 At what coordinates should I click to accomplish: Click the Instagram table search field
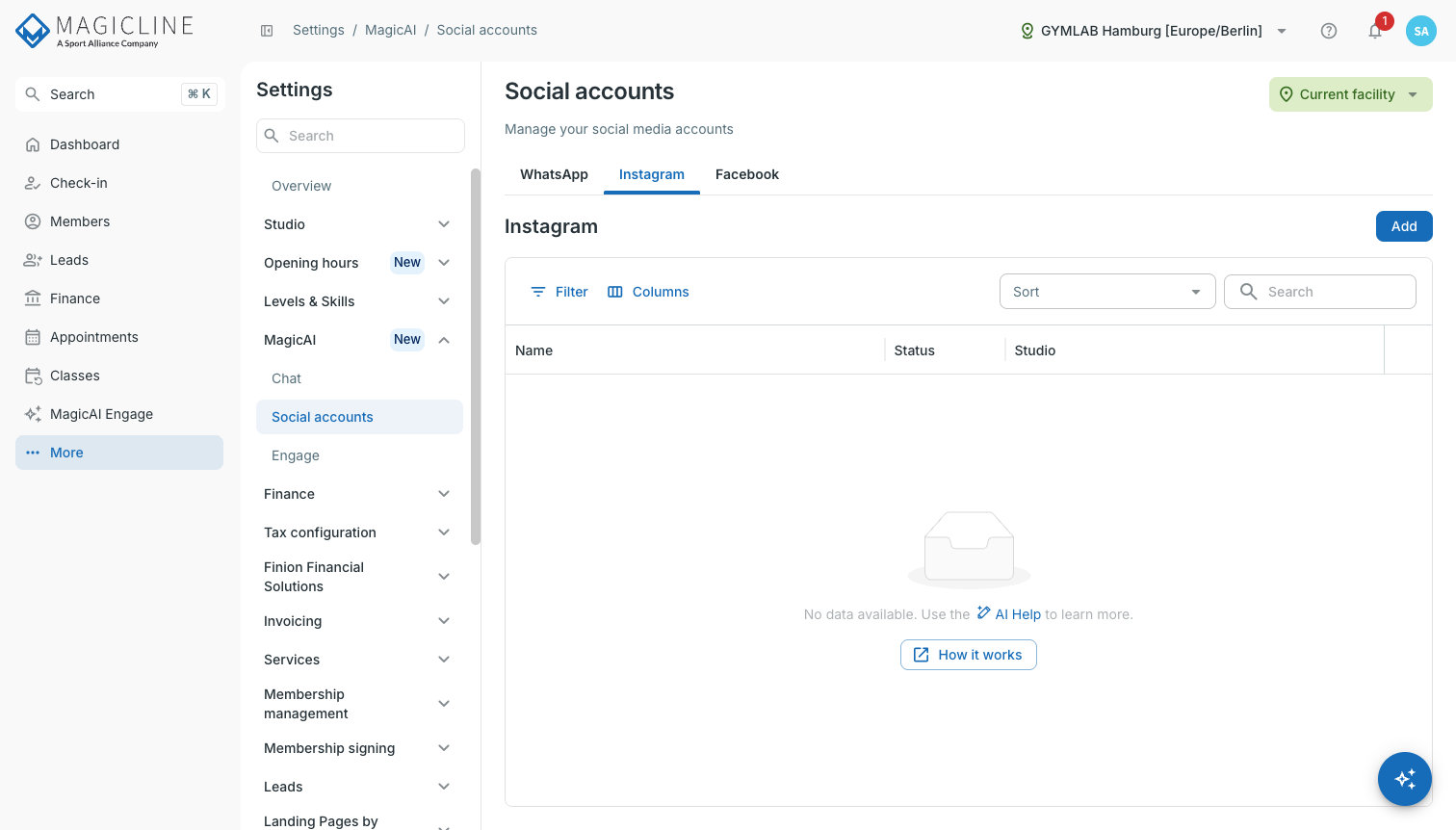1319,292
